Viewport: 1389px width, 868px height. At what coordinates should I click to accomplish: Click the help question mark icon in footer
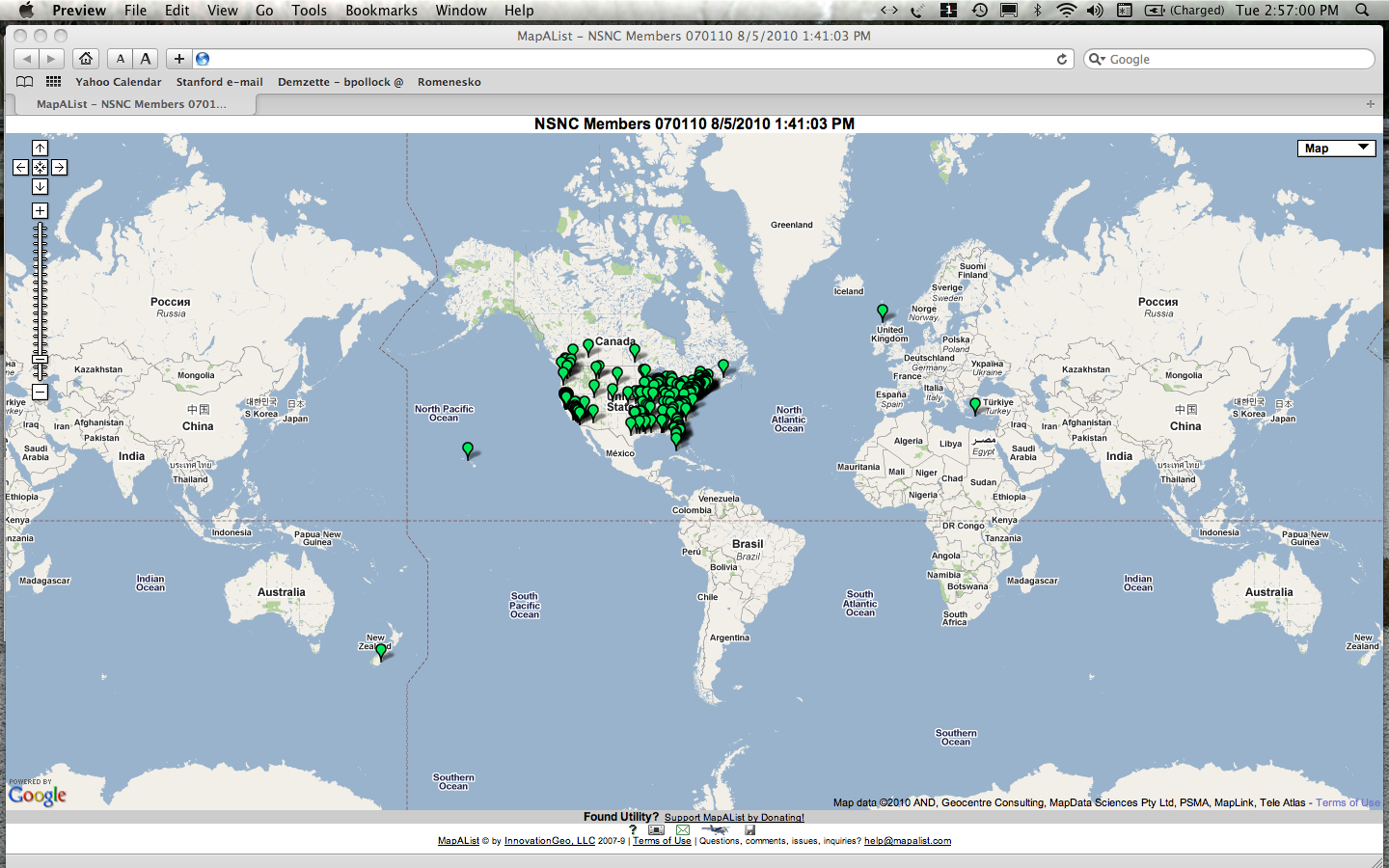[633, 829]
